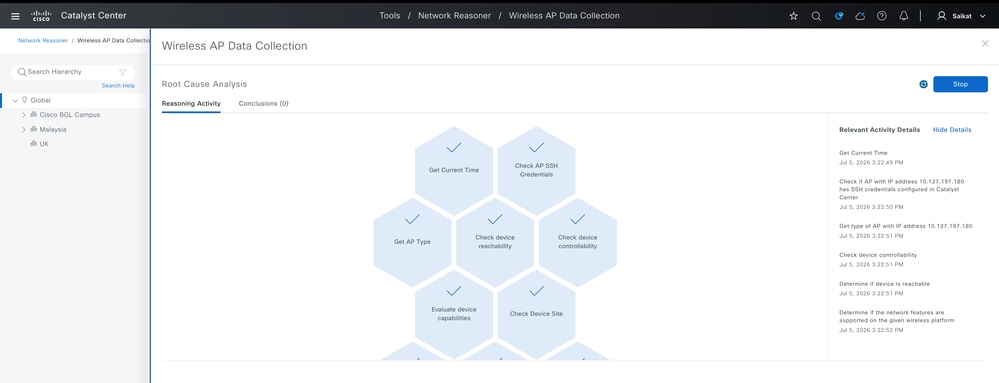Click the Get AP Type hexagon
Image resolution: width=999 pixels, height=383 pixels.
tap(412, 242)
